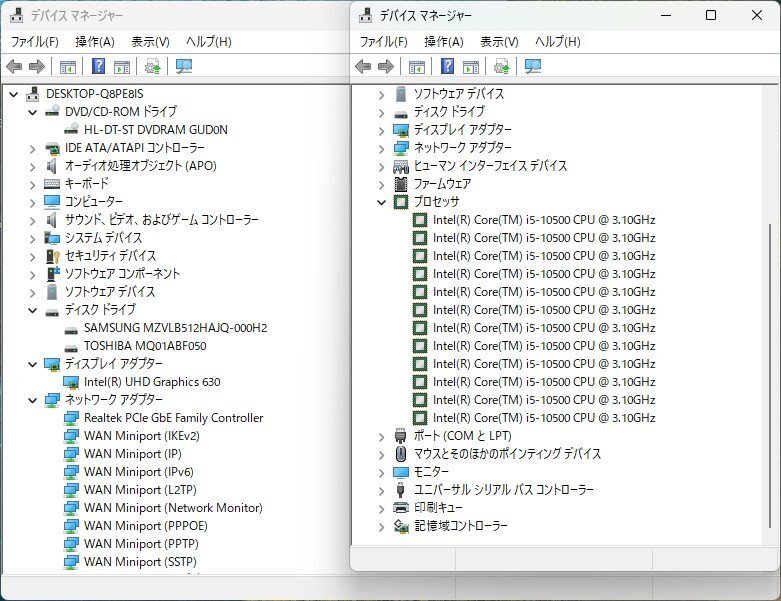
Task: Select TOSHIBA MQ01ABF050 disk icon
Action: [x=71, y=346]
